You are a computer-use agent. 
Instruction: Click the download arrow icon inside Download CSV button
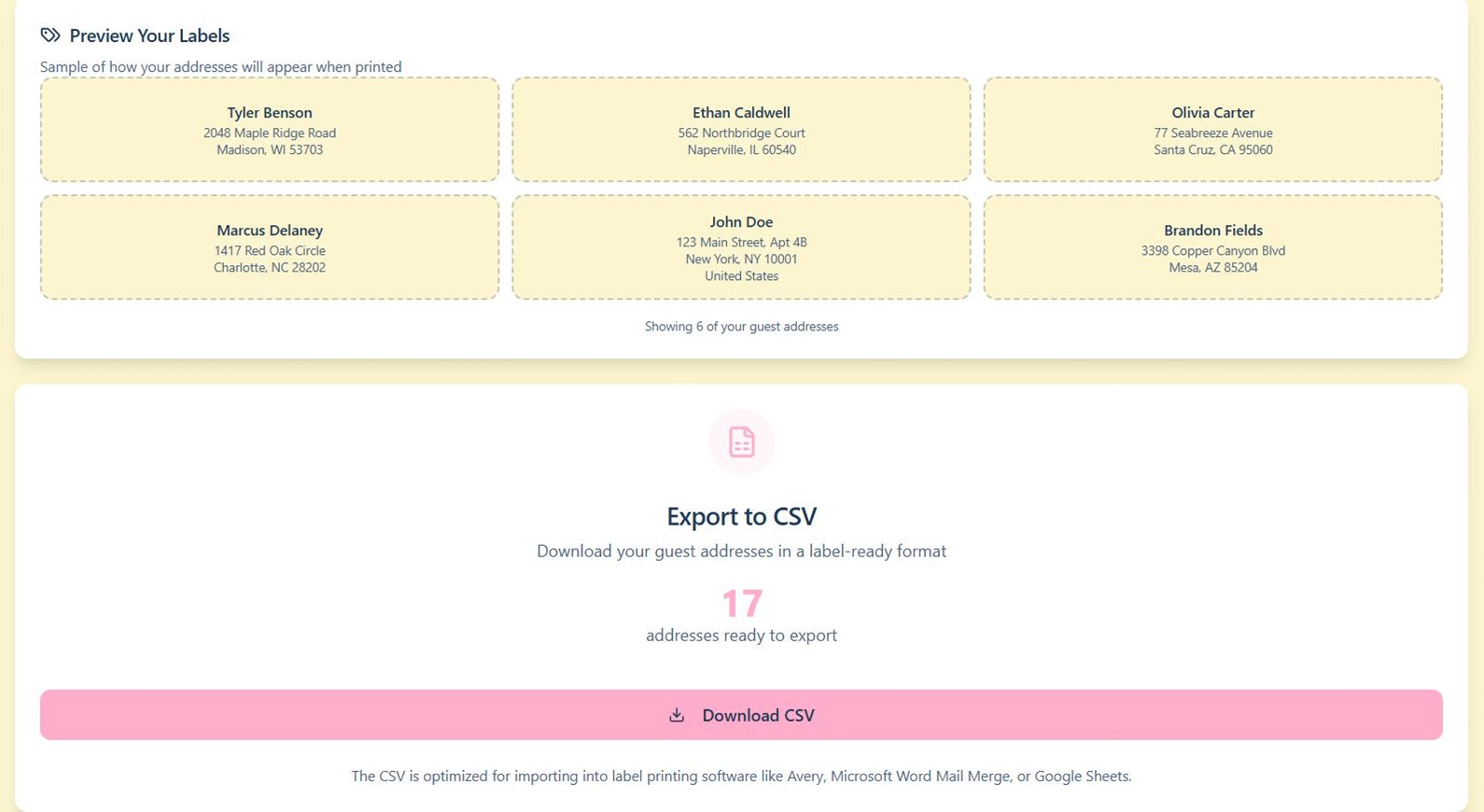tap(676, 715)
